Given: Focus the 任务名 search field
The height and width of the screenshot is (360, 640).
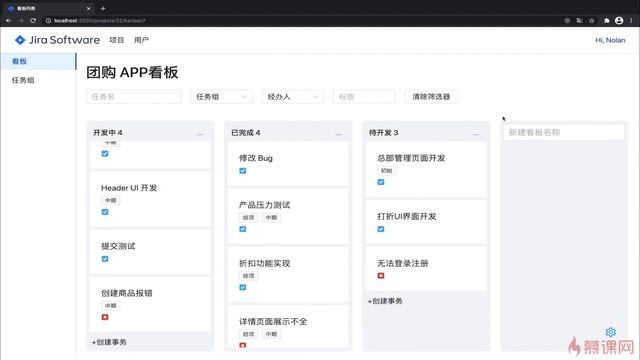Looking at the screenshot, I should (x=133, y=97).
